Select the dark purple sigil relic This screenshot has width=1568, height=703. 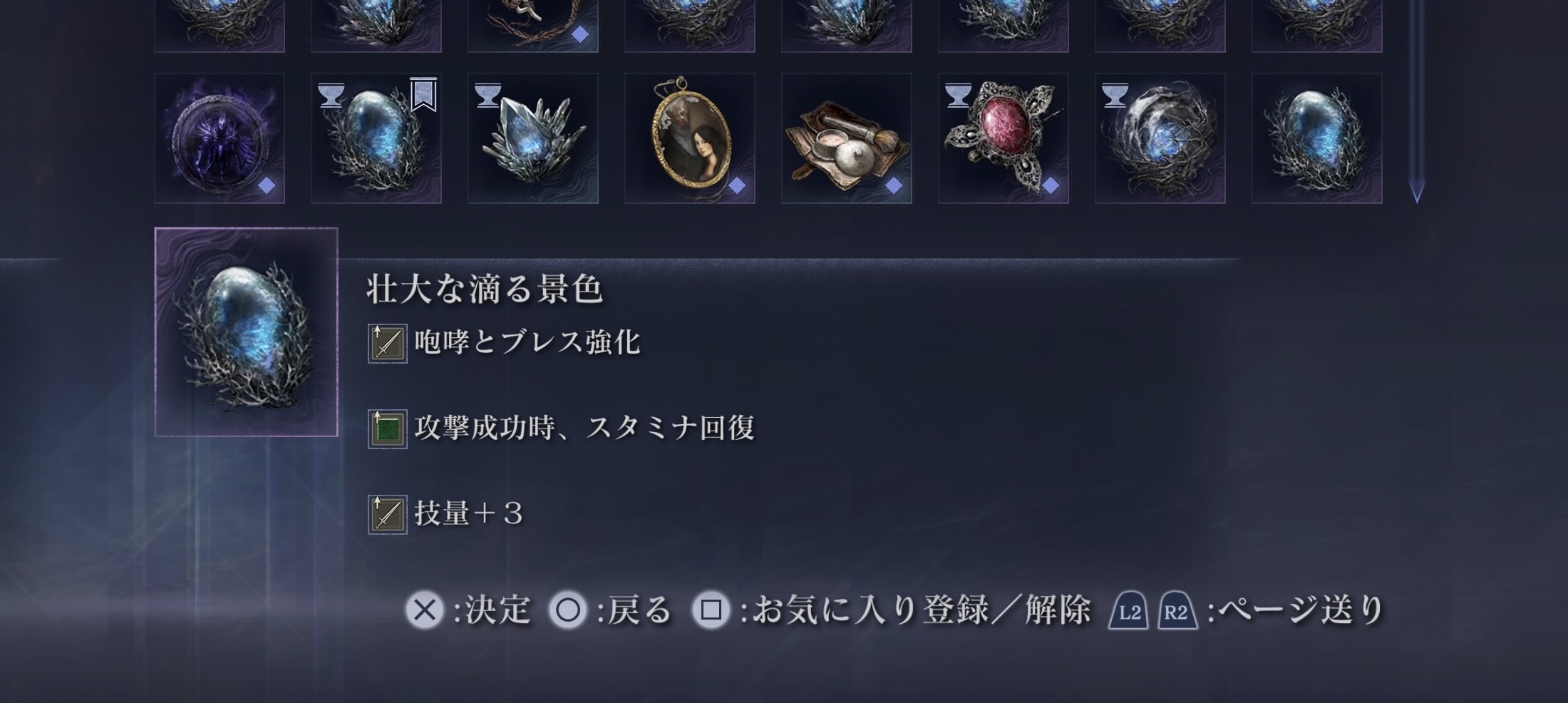(x=220, y=138)
